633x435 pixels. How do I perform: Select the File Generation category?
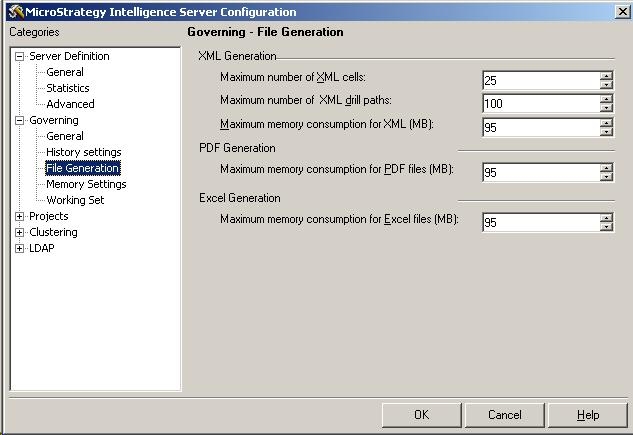coord(83,168)
